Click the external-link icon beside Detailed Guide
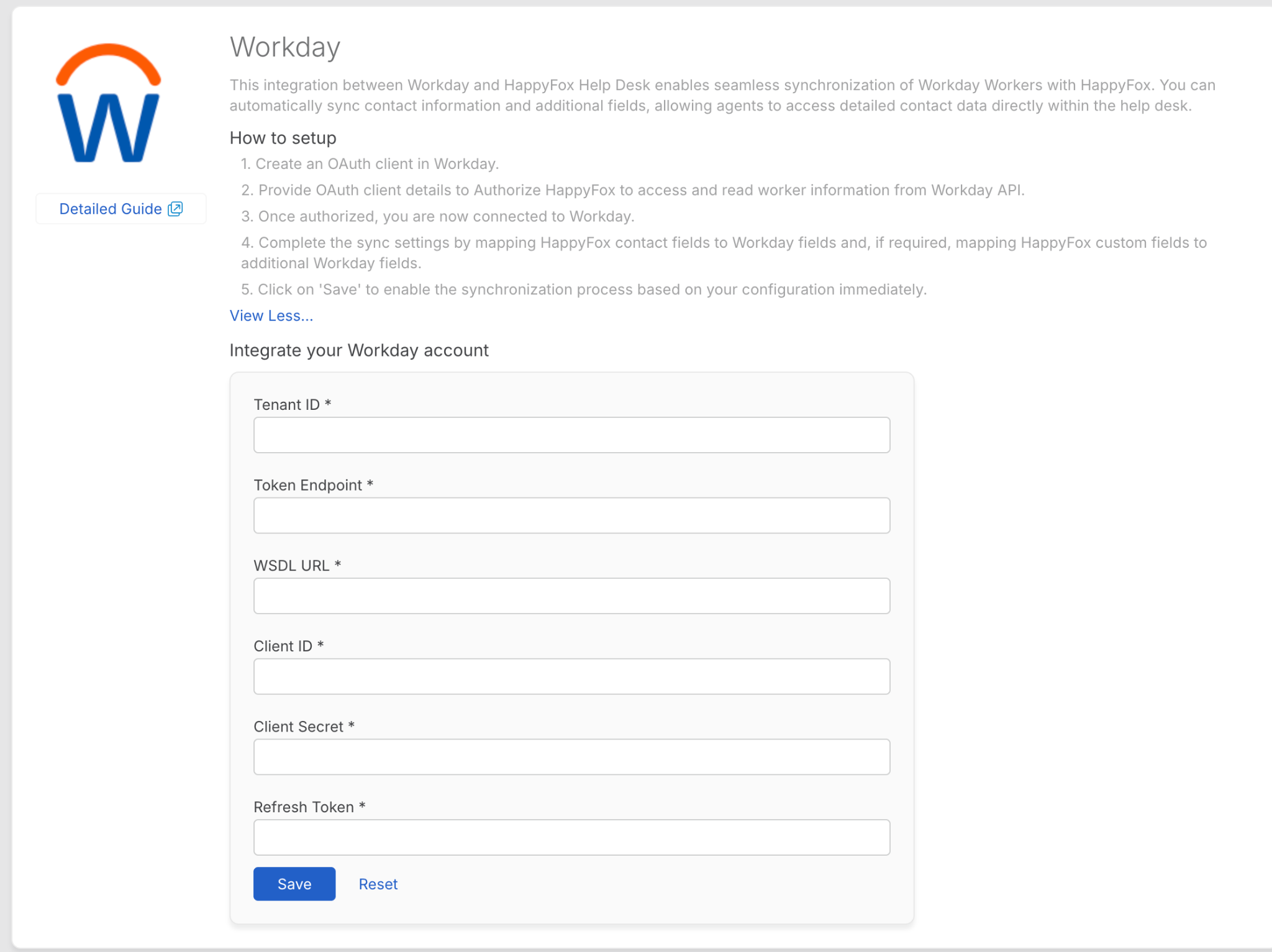The height and width of the screenshot is (952, 1272). click(x=176, y=209)
